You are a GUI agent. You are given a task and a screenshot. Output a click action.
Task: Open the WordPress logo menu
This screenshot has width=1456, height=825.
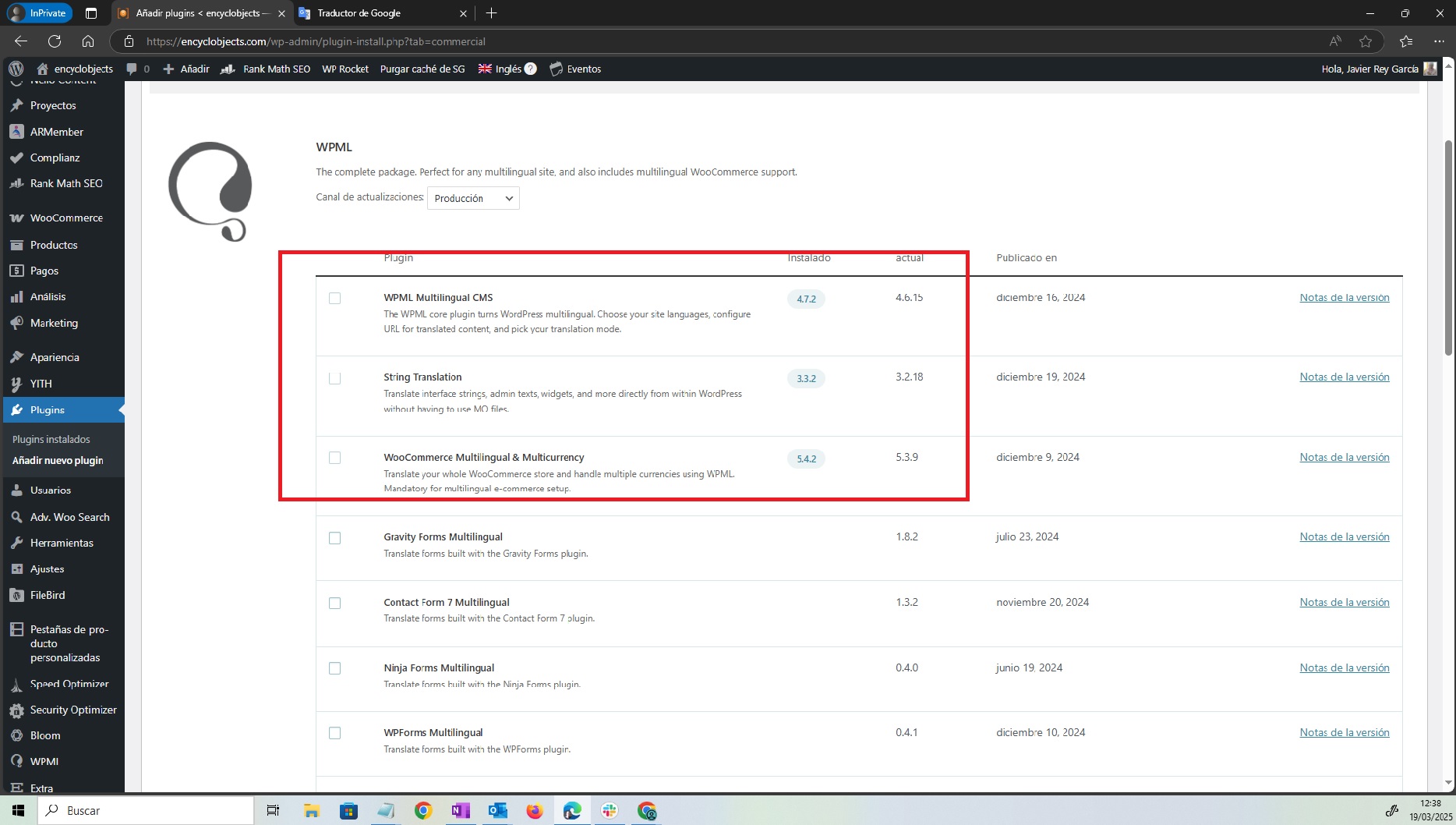(16, 69)
